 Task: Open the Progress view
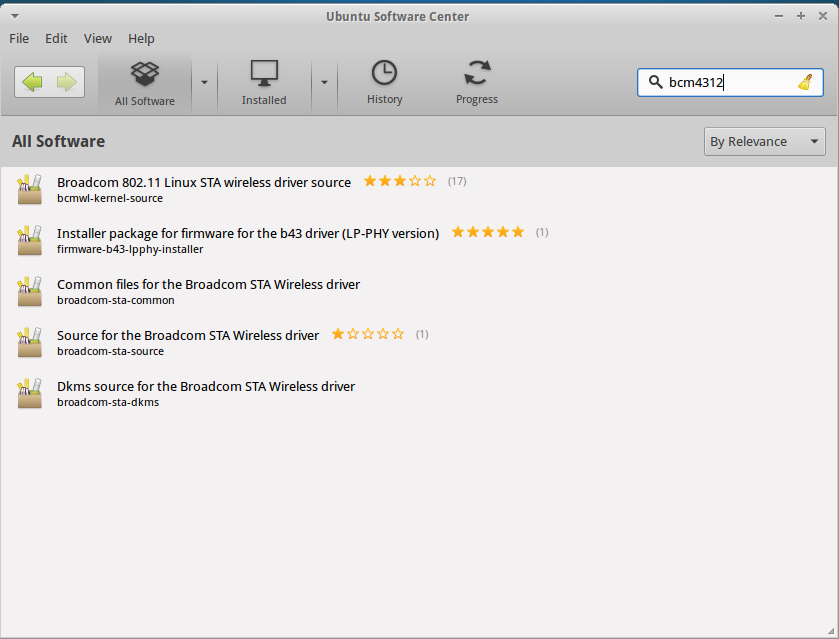477,82
